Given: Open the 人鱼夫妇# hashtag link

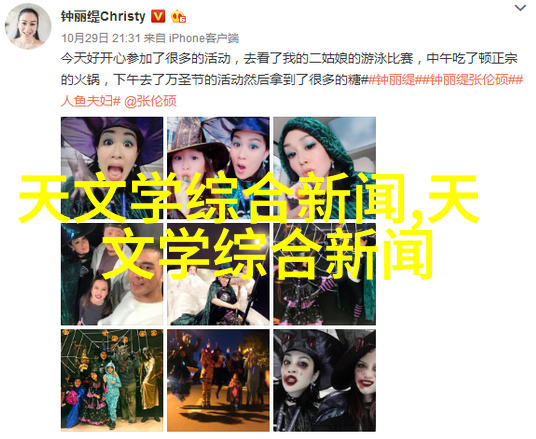Looking at the screenshot, I should (91, 101).
